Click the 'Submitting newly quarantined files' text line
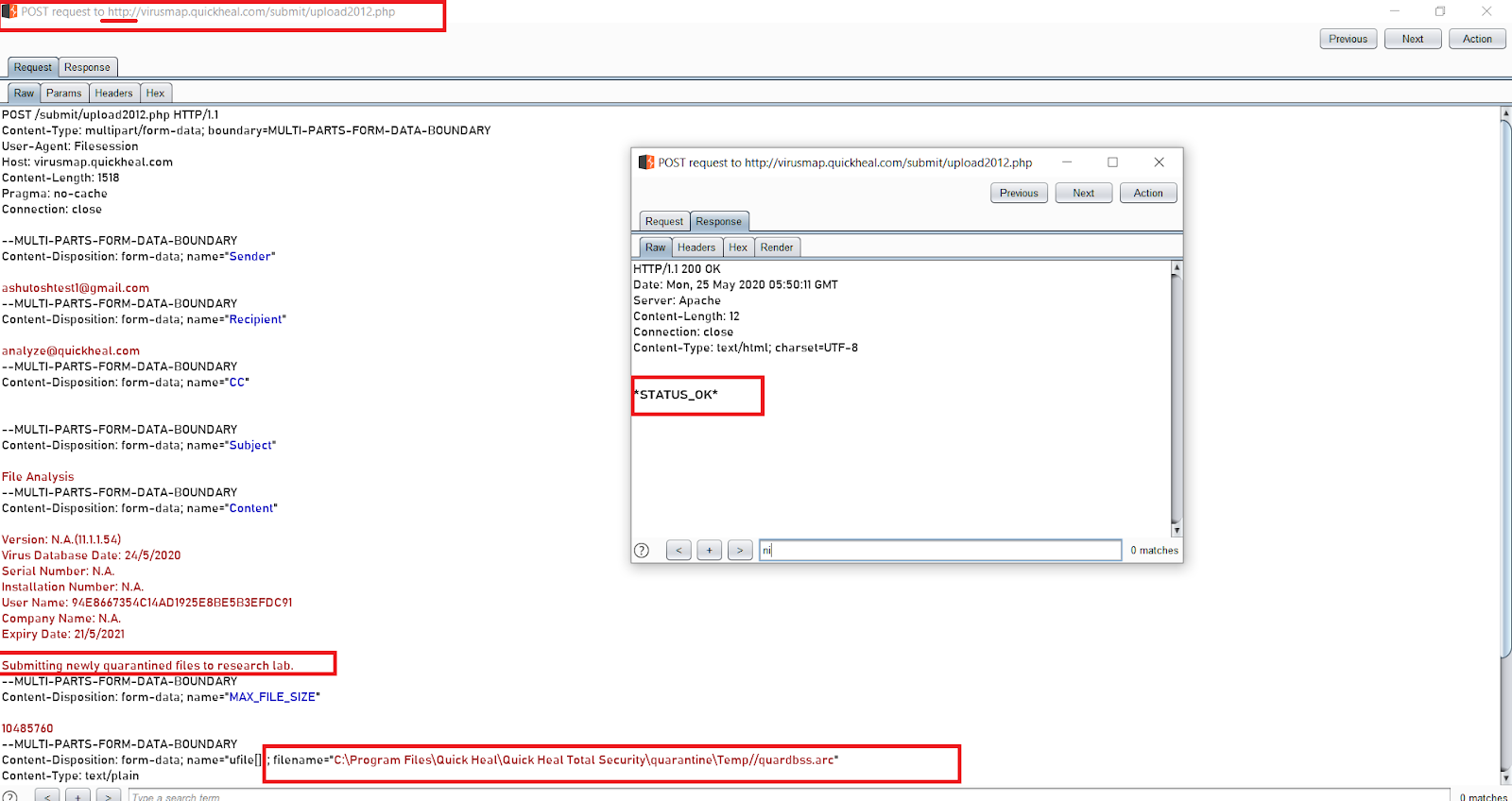Screen dimensions: 1512x801 (x=147, y=666)
